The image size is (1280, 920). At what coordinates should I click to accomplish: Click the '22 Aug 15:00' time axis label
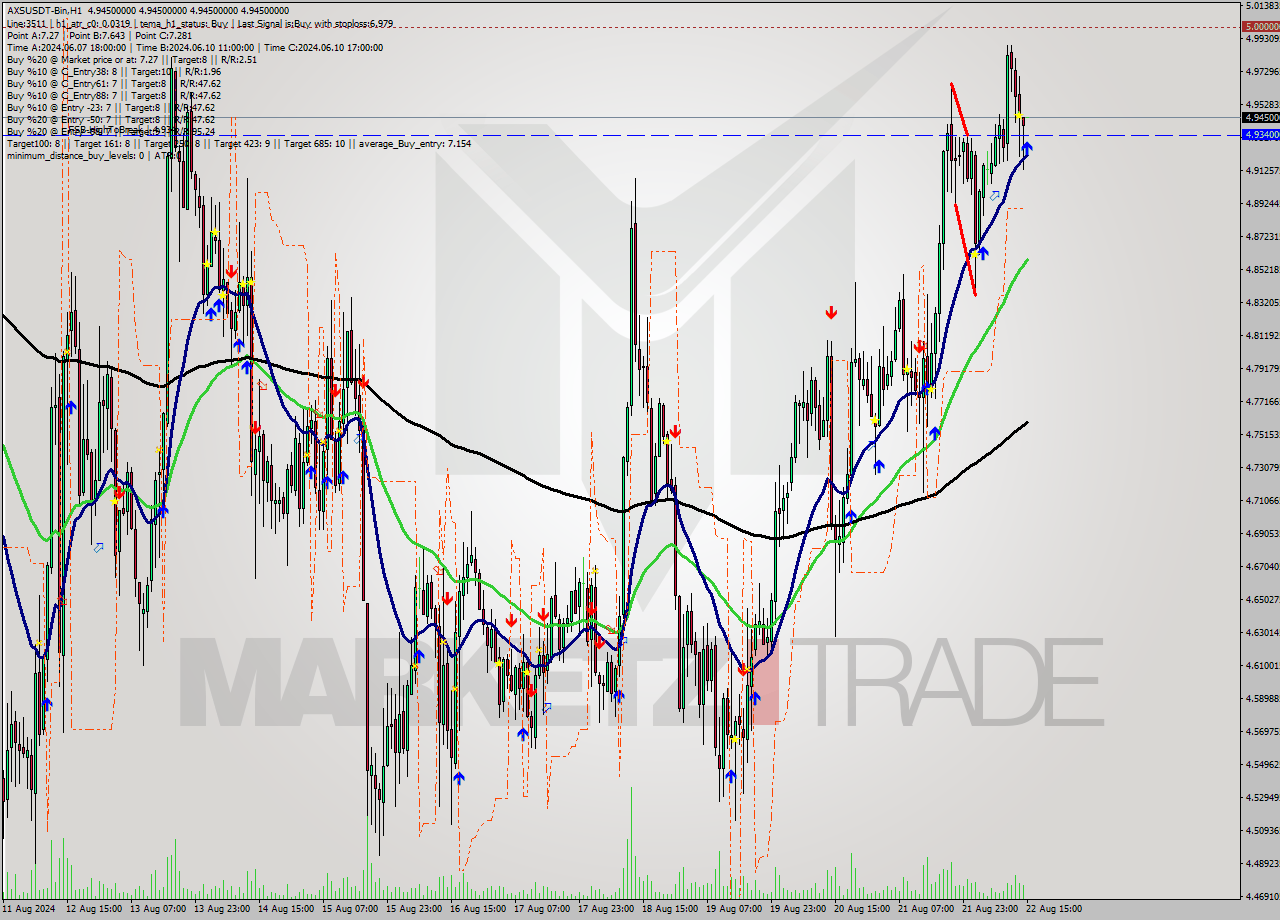tap(1054, 909)
